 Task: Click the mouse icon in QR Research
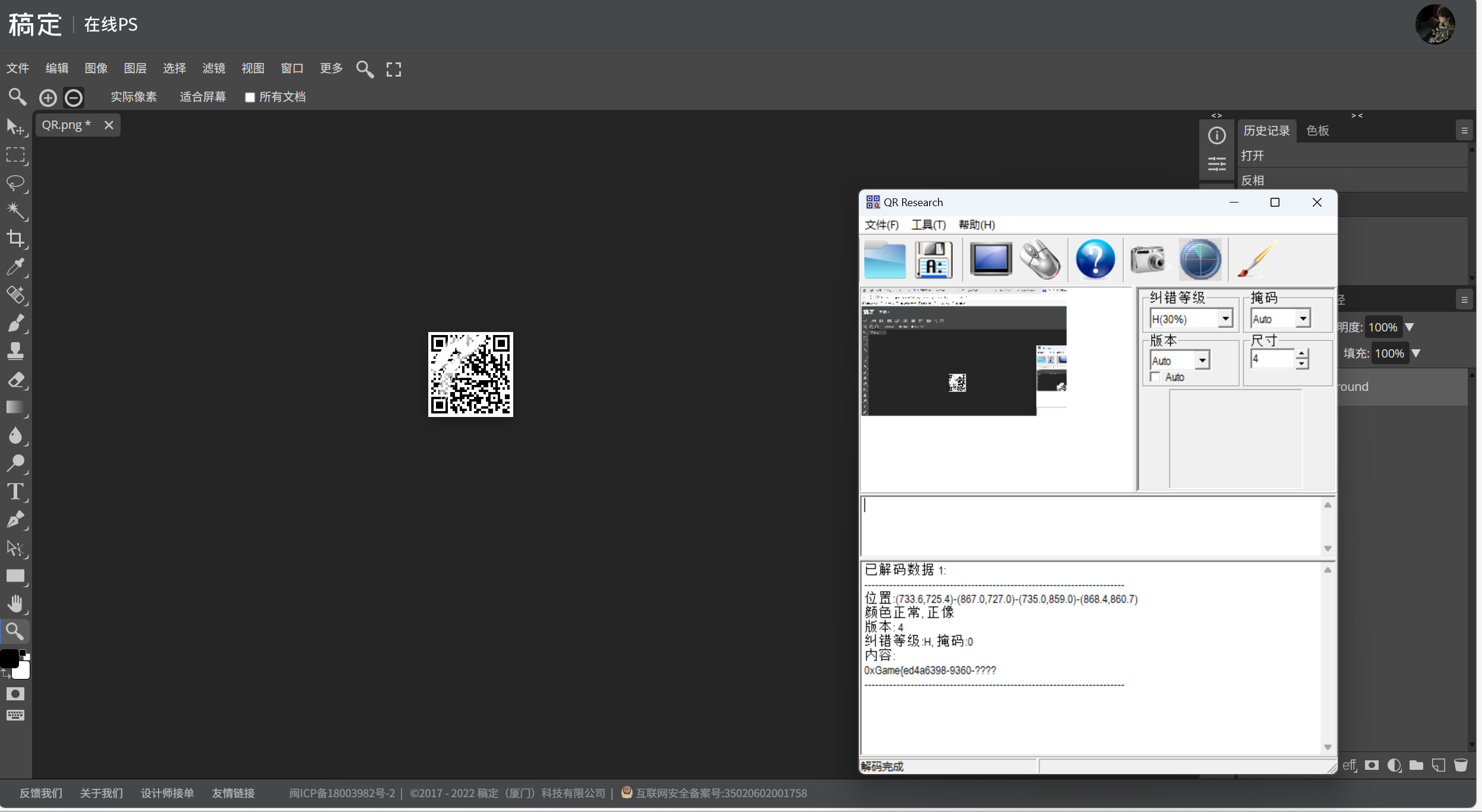1040,260
